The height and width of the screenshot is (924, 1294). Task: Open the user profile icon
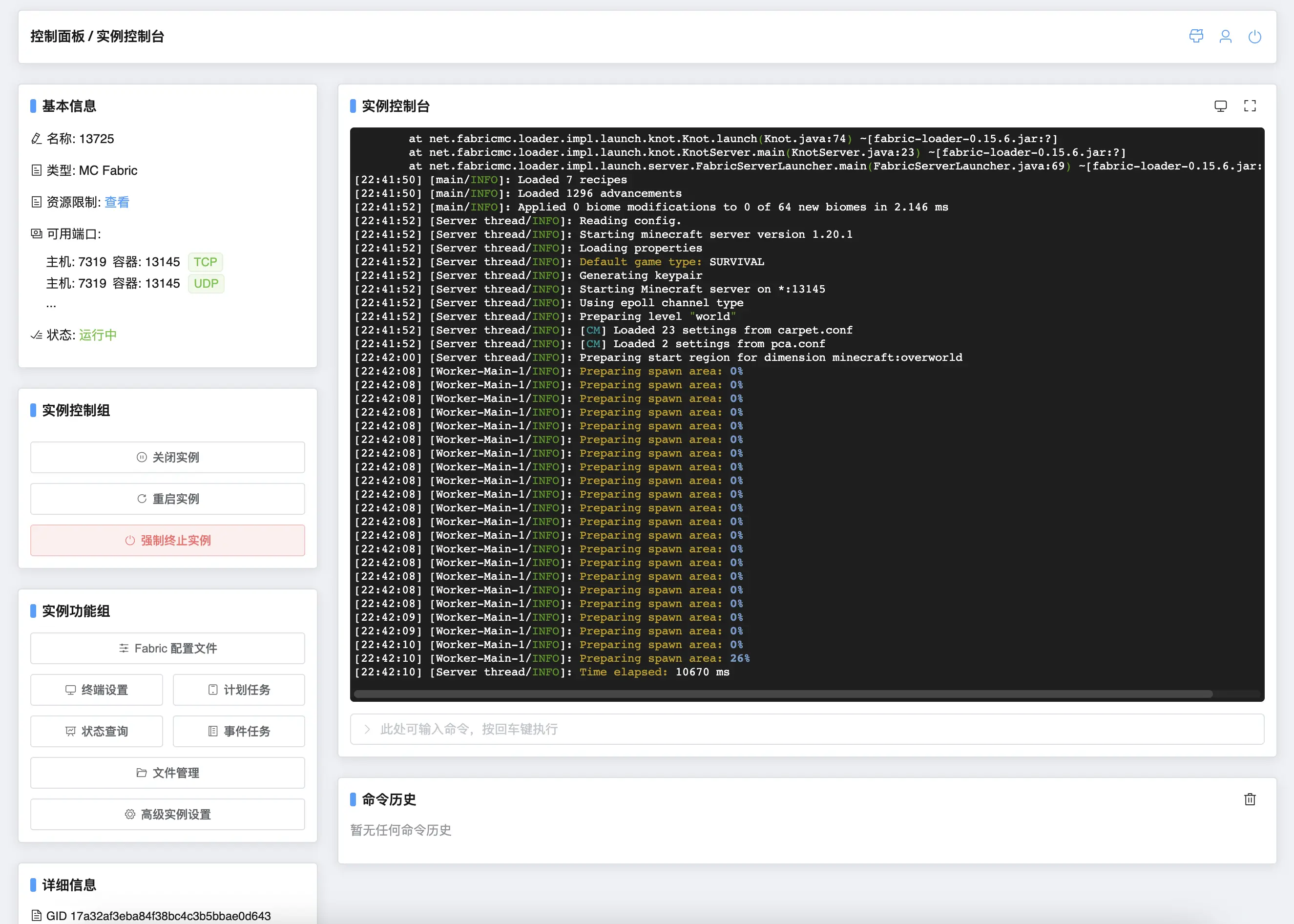[1225, 37]
